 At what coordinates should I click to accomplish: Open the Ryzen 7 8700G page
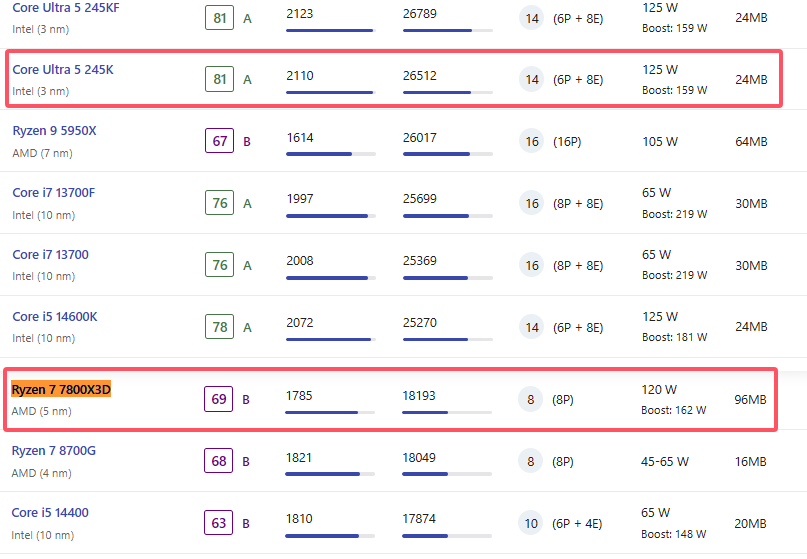coord(54,451)
